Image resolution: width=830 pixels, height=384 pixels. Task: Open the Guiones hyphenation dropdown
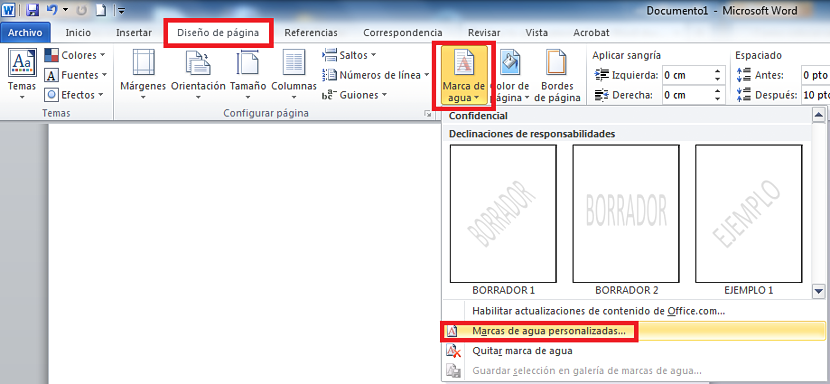click(x=354, y=95)
